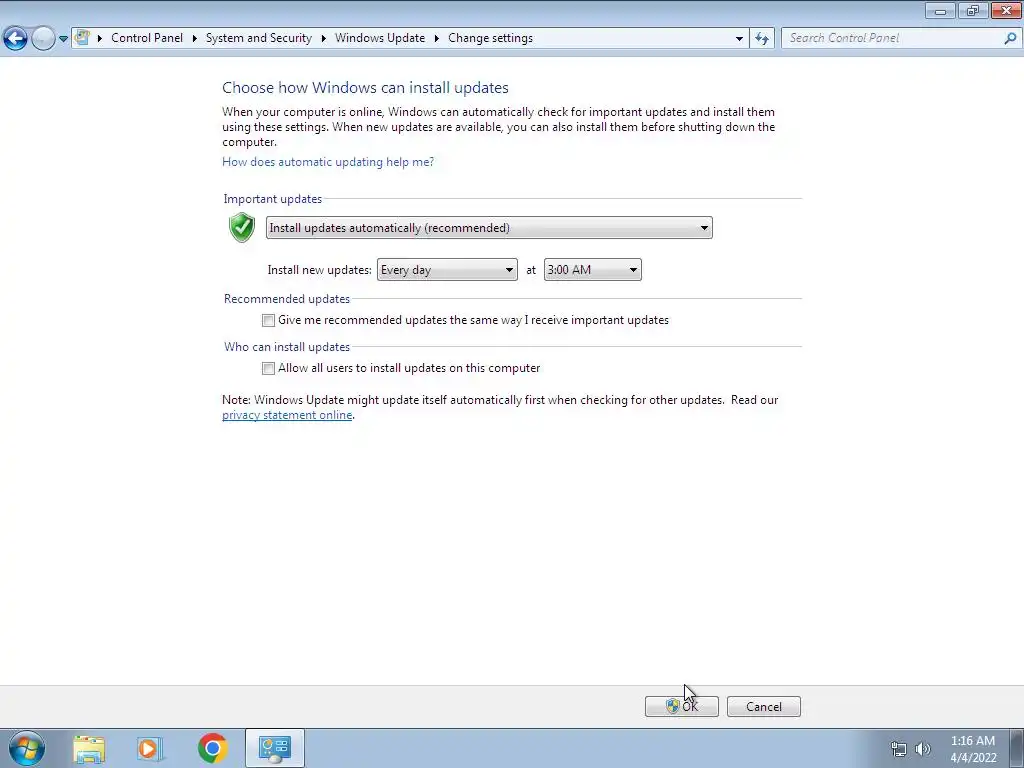1024x768 pixels.
Task: Navigate to Control Panel breadcrumb
Action: point(147,38)
